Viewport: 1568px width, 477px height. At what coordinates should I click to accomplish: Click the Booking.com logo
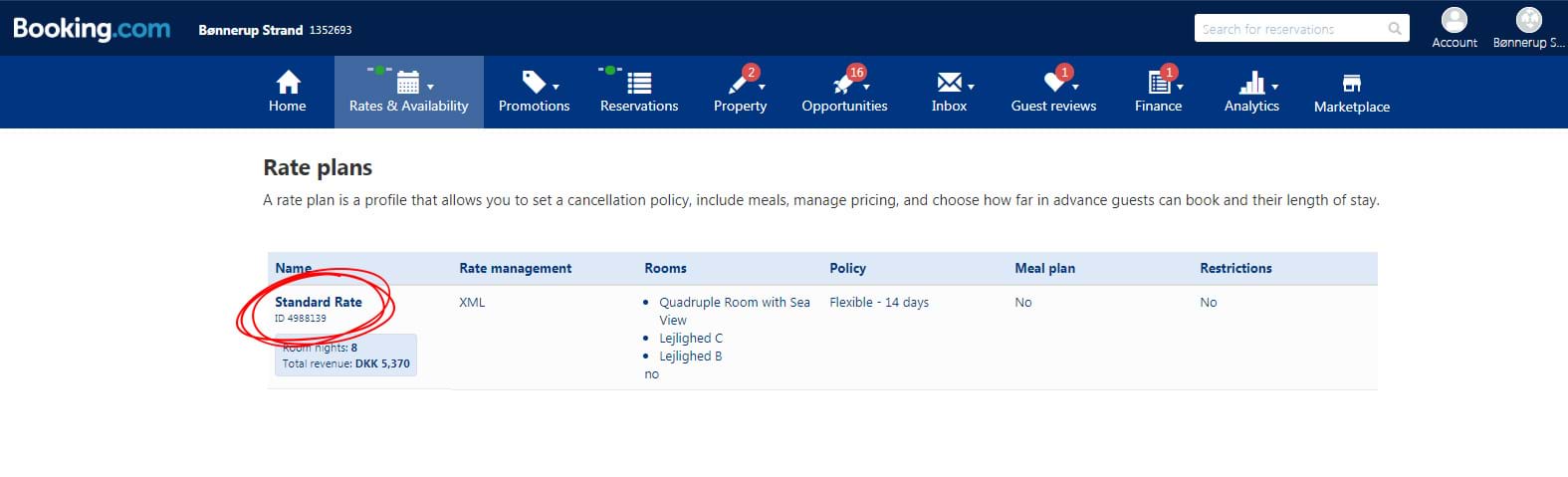(x=92, y=29)
